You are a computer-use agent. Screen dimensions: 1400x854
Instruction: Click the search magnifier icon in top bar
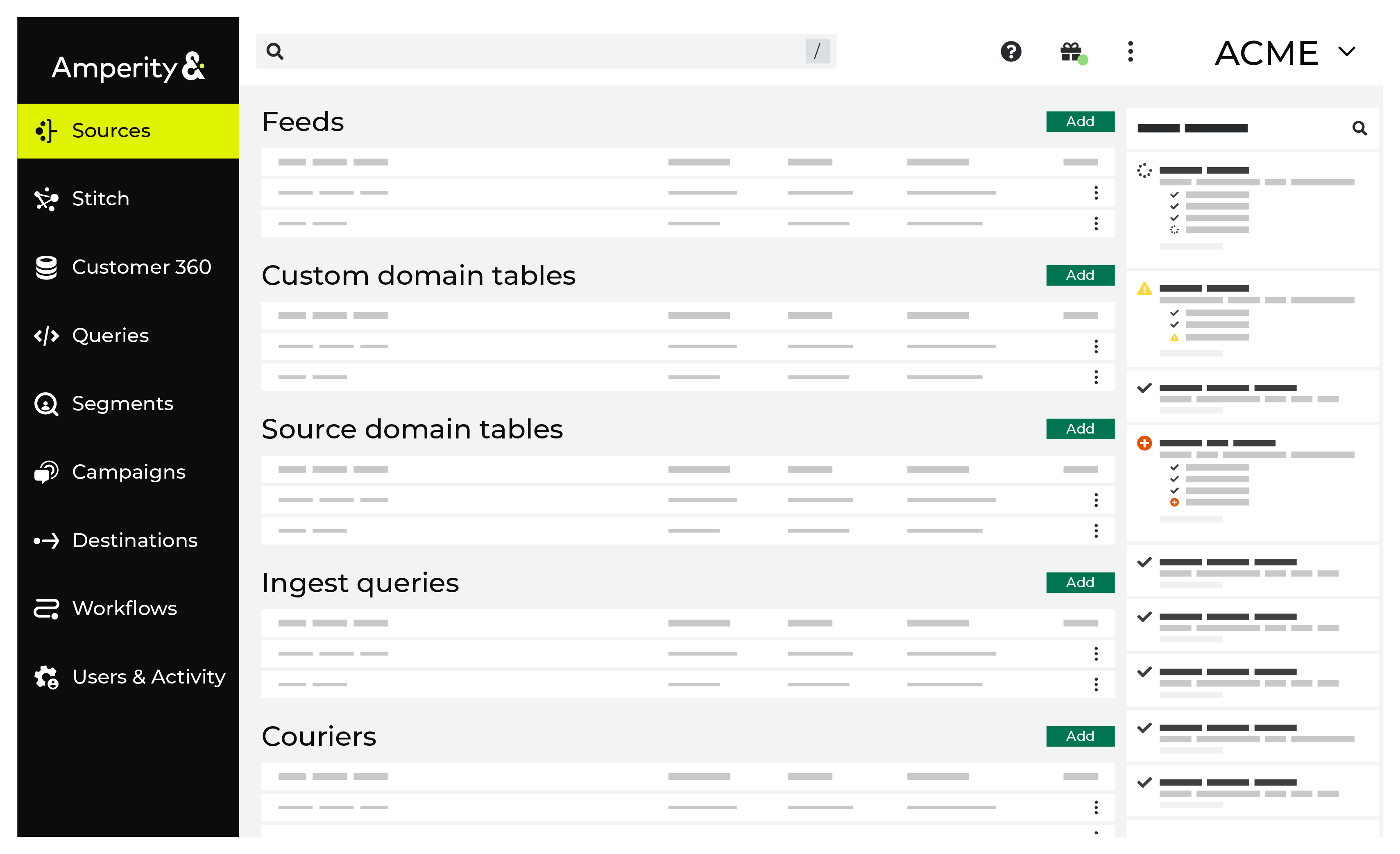(275, 51)
